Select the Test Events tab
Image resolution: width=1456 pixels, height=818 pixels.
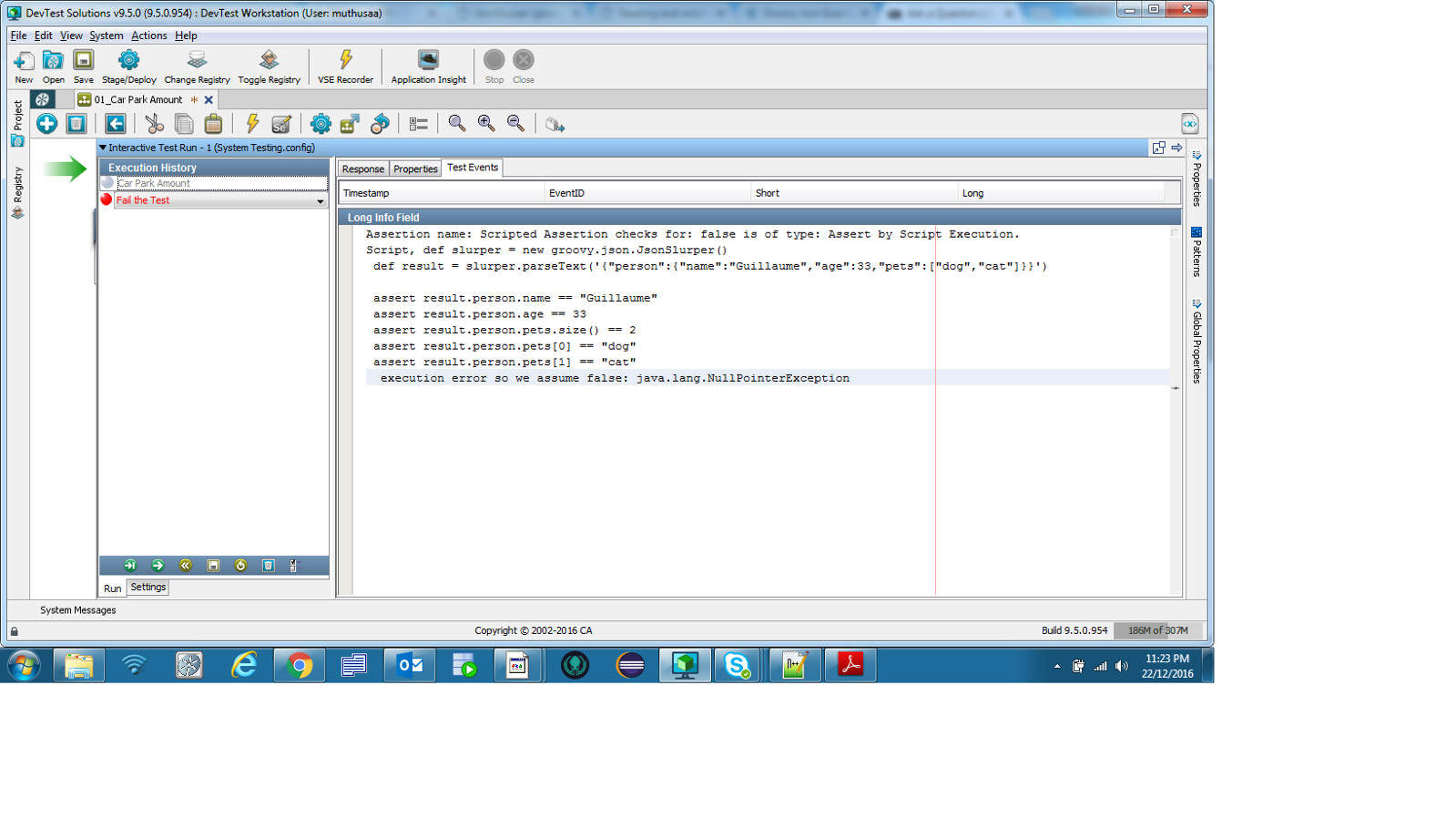pyautogui.click(x=472, y=168)
